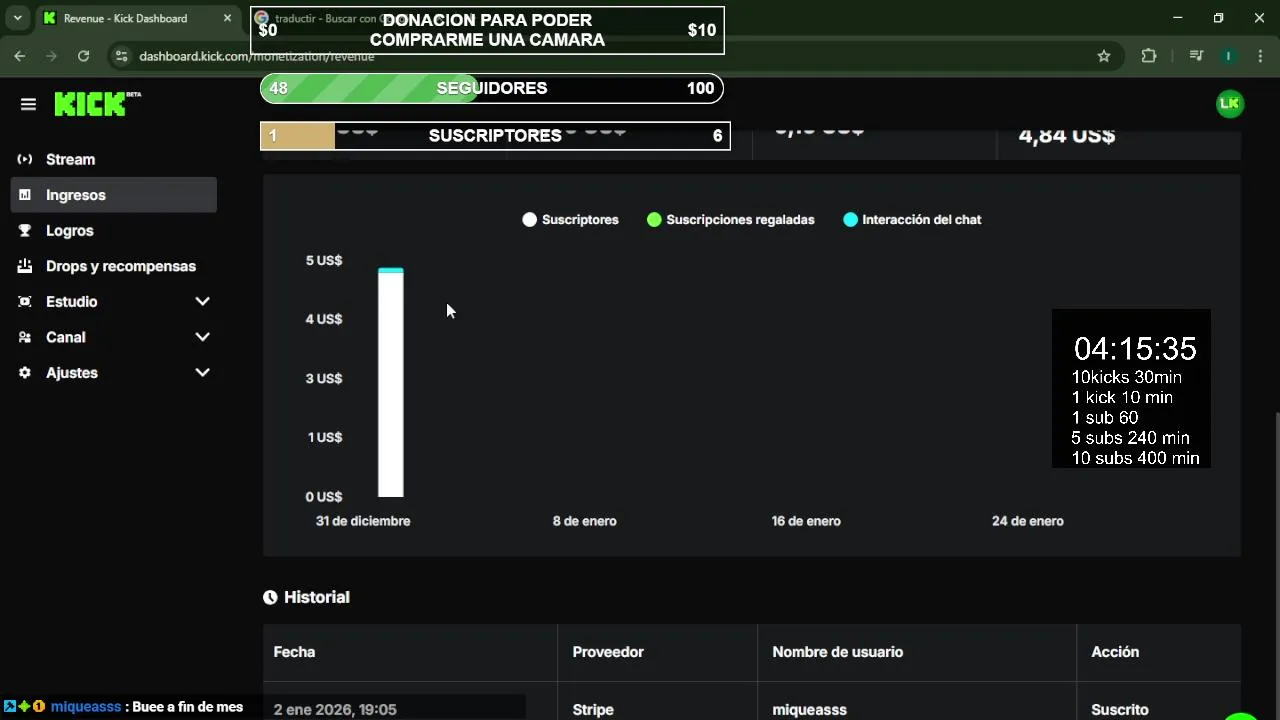Open Chrome profile icon
This screenshot has width=1280, height=720.
coord(1228,56)
